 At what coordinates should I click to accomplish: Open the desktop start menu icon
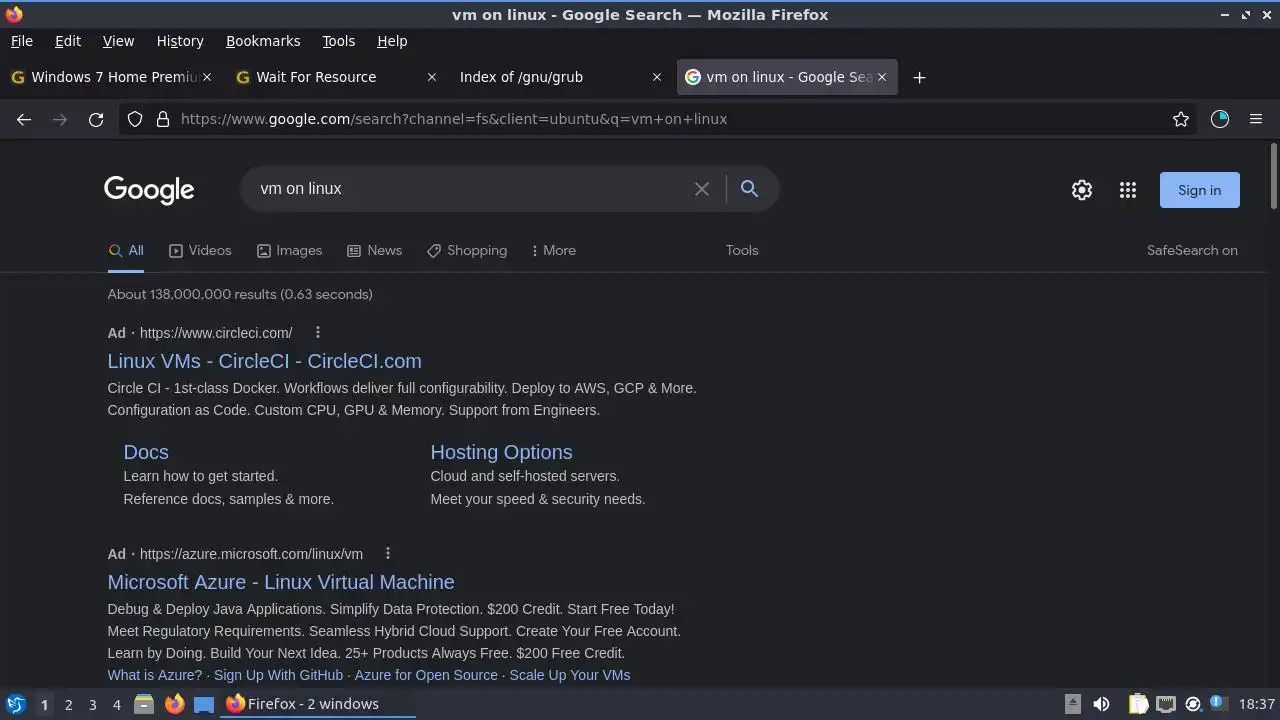[15, 704]
